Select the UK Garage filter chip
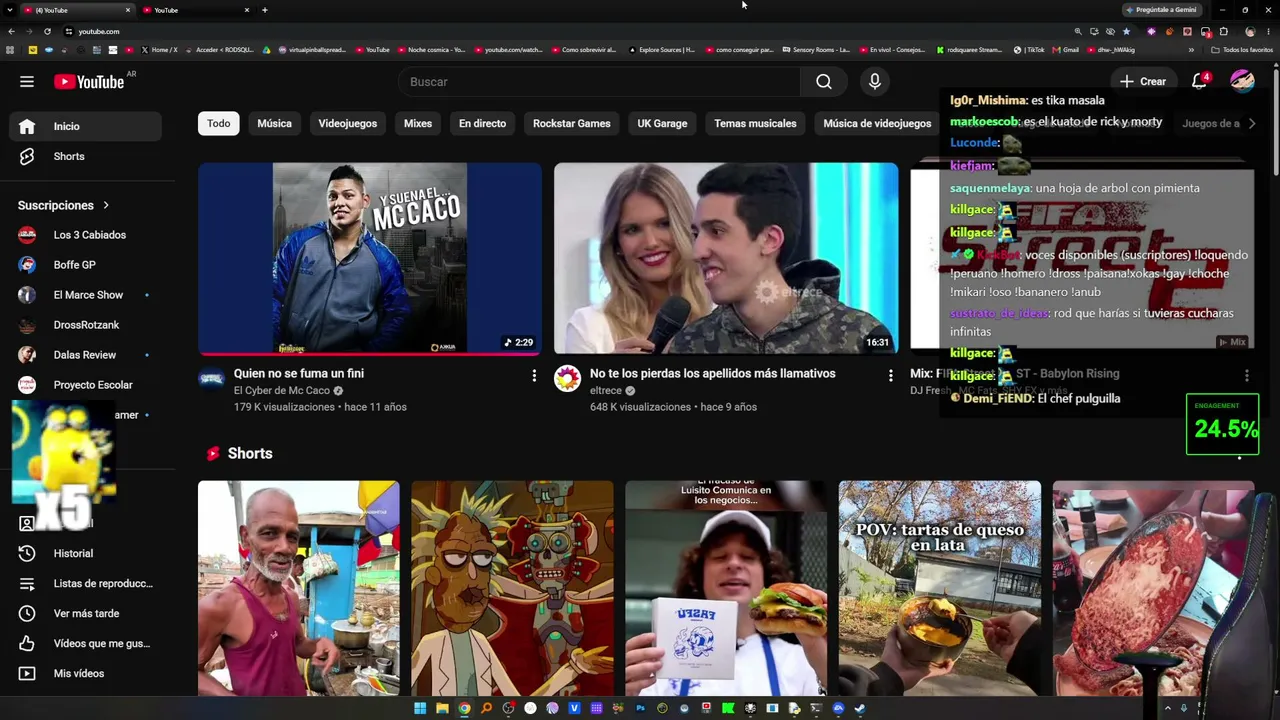This screenshot has width=1280, height=720. [x=662, y=124]
